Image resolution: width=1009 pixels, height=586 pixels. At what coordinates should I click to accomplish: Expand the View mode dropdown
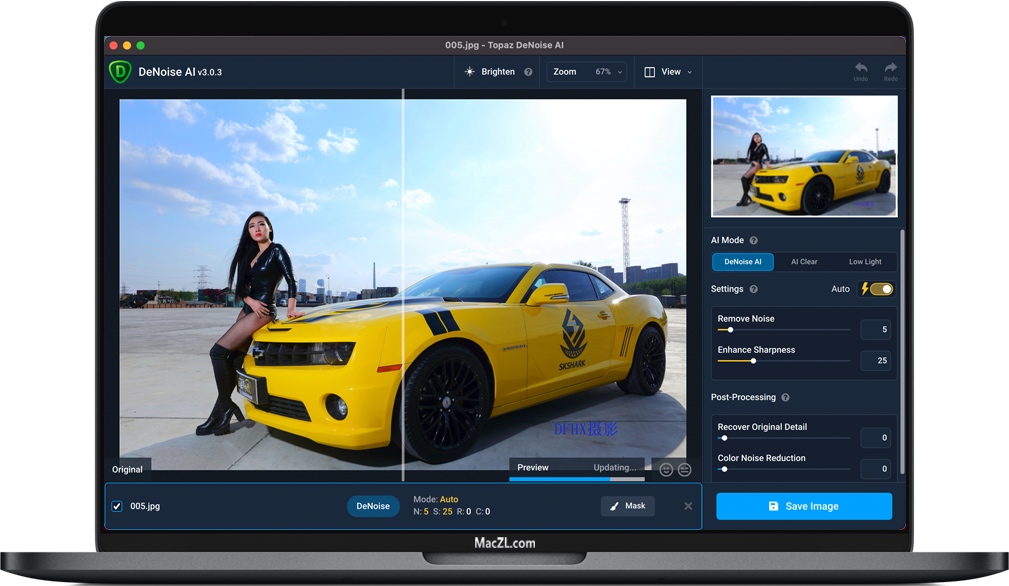pyautogui.click(x=669, y=72)
